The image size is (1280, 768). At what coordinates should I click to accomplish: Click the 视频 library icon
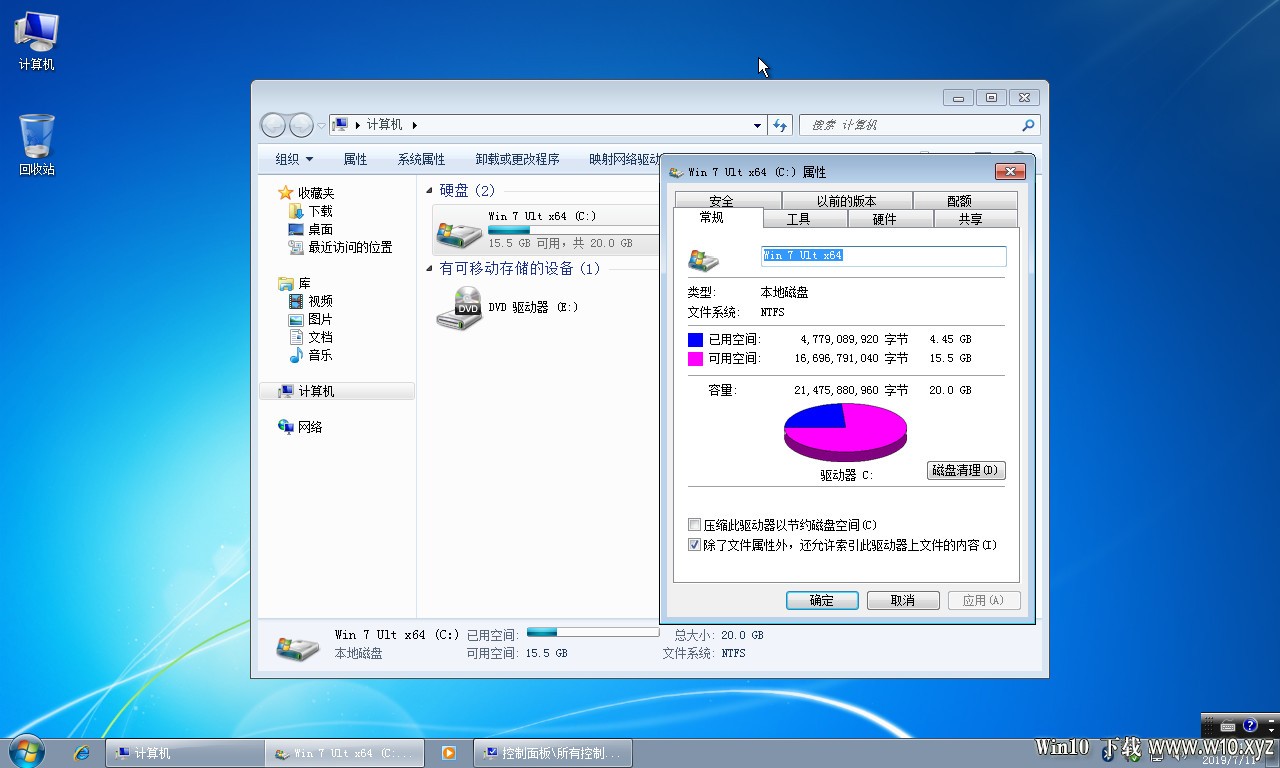pos(296,301)
